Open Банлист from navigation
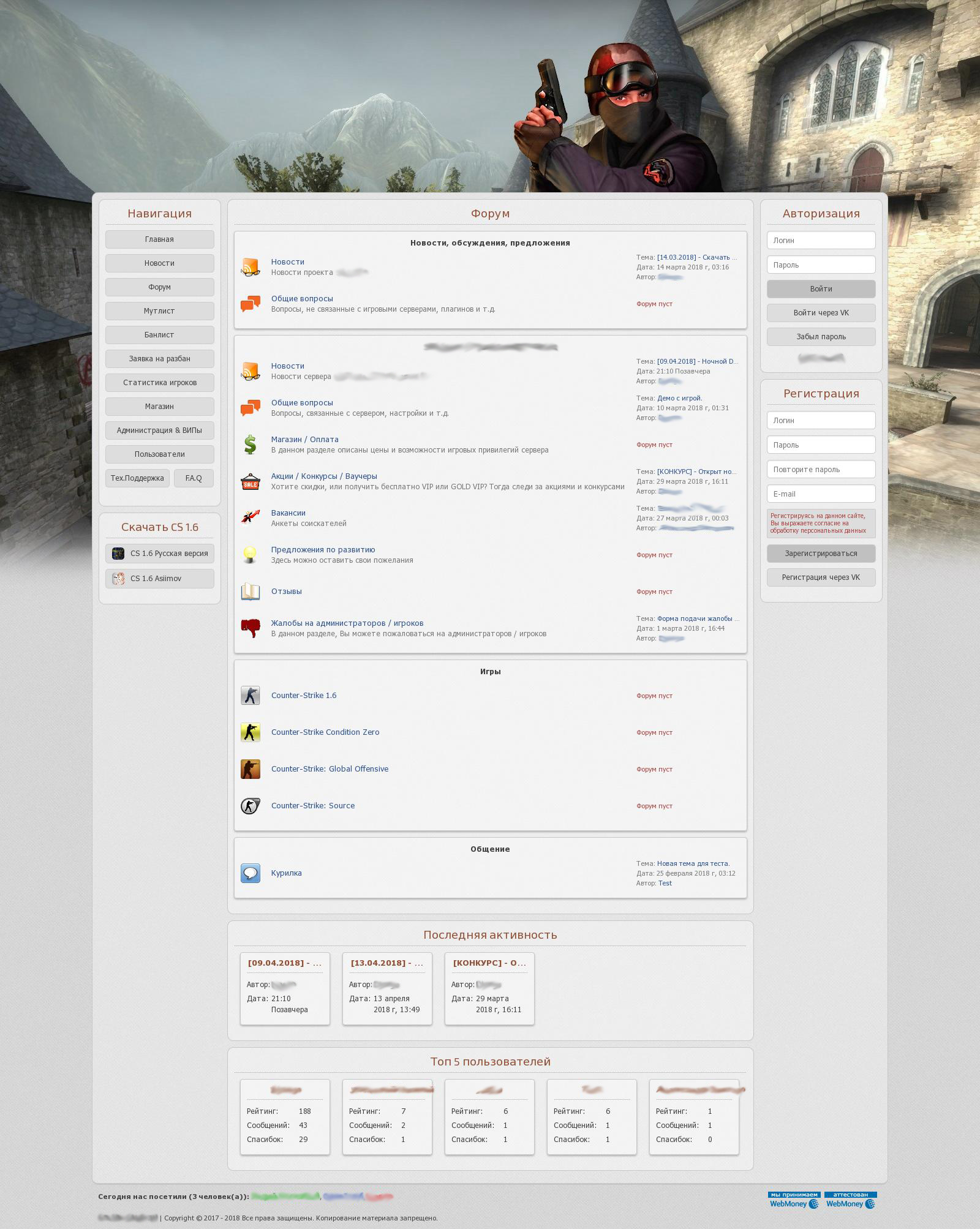 point(160,335)
